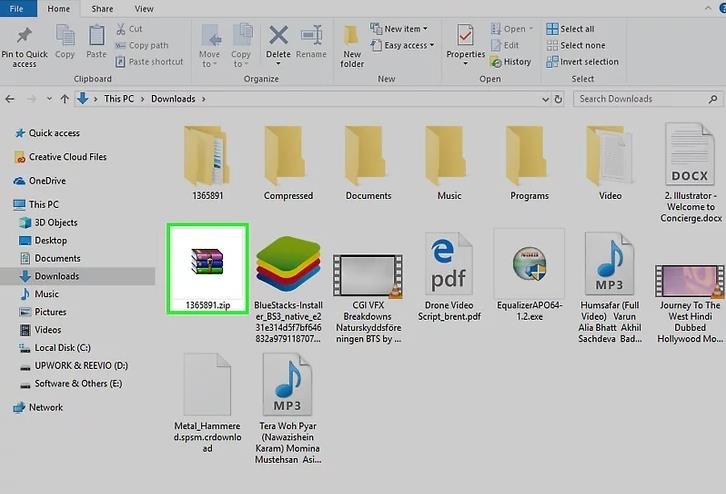
Task: Click Pin to Quick access icon
Action: [x=24, y=36]
